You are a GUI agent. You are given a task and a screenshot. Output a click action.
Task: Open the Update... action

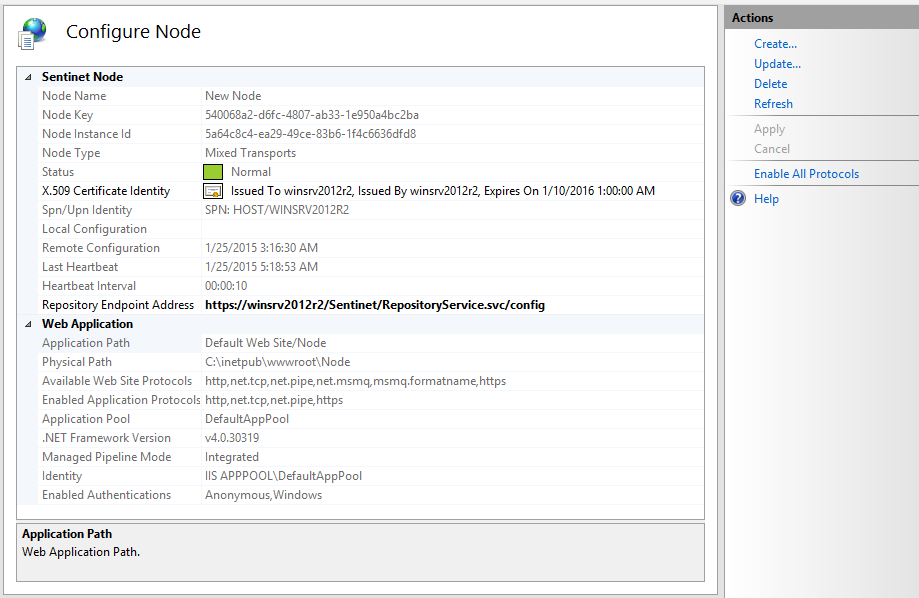777,64
